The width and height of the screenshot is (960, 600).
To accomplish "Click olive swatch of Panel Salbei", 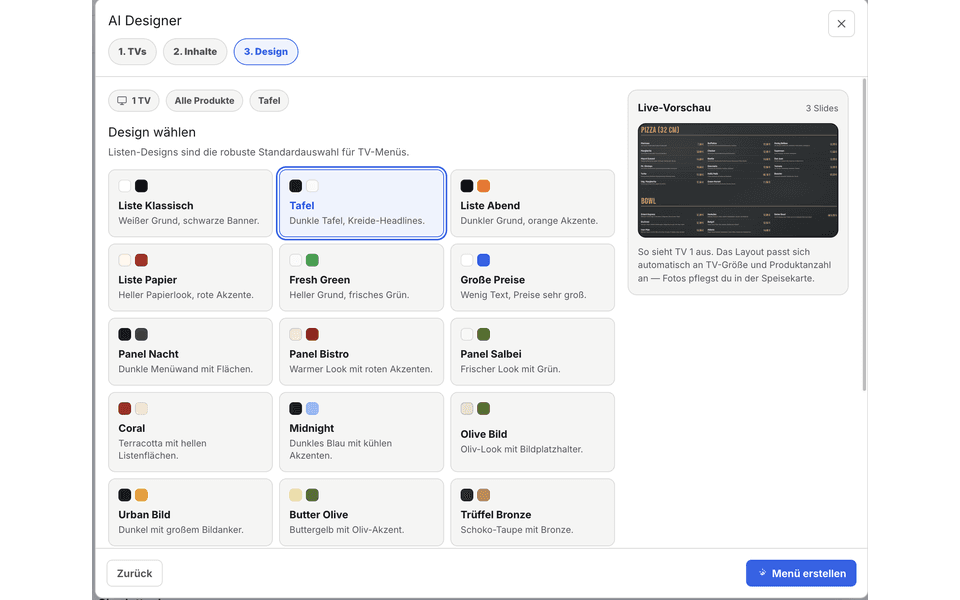I will click(484, 334).
